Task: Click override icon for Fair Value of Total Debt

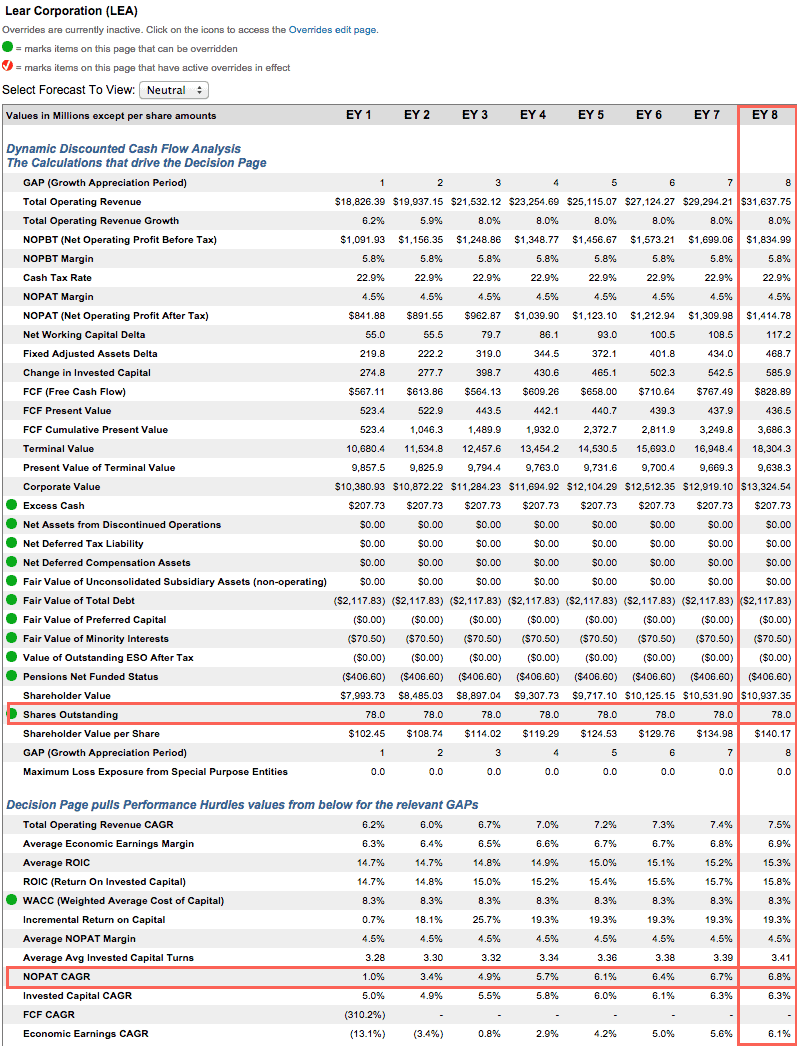Action: click(11, 600)
